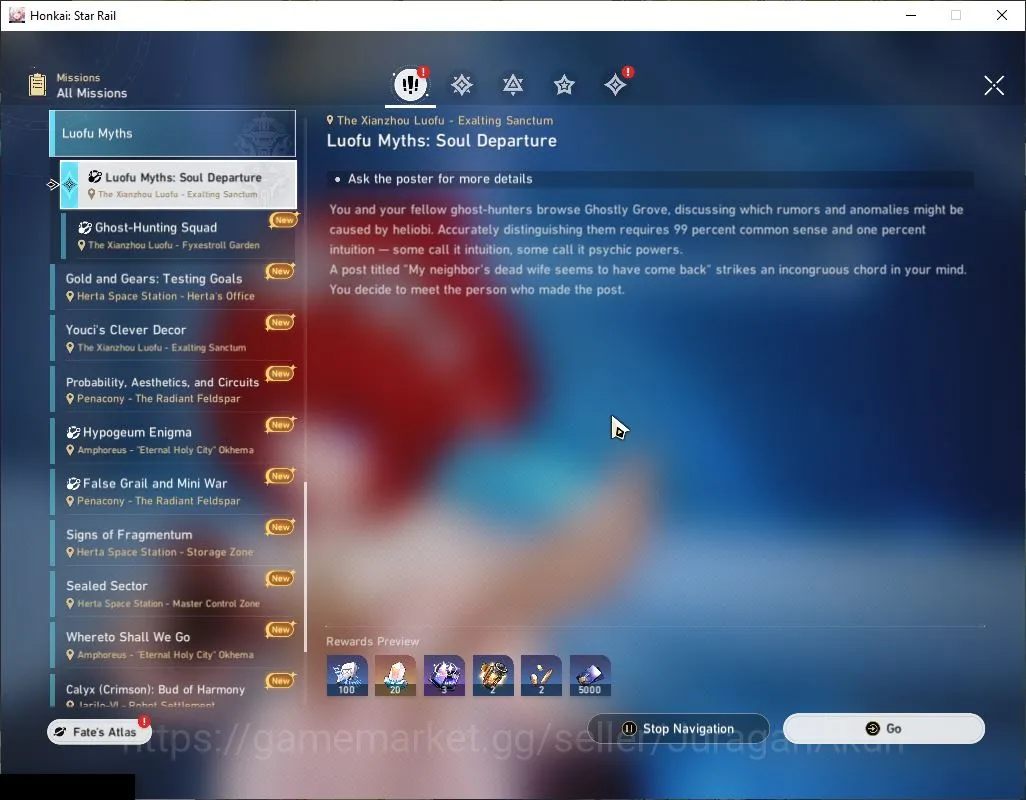Close the missions panel with X icon
The image size is (1026, 800).
tap(994, 85)
